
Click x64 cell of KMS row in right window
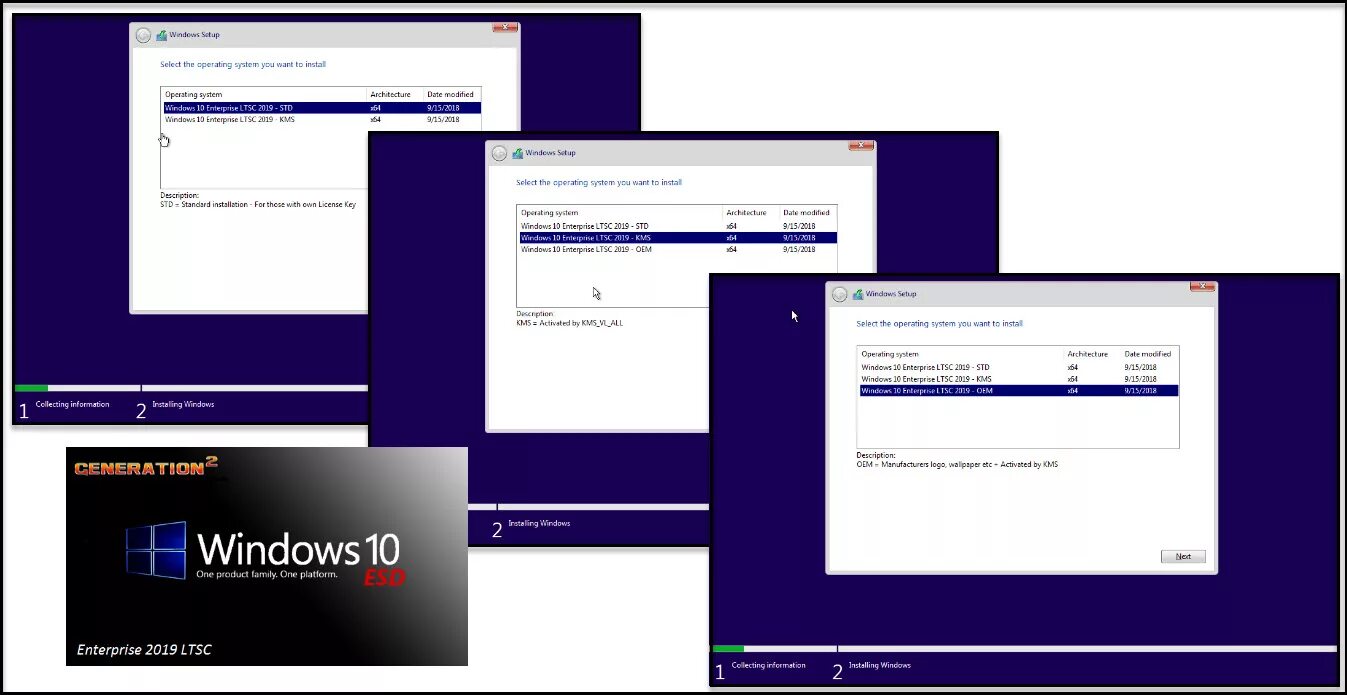click(x=1073, y=379)
